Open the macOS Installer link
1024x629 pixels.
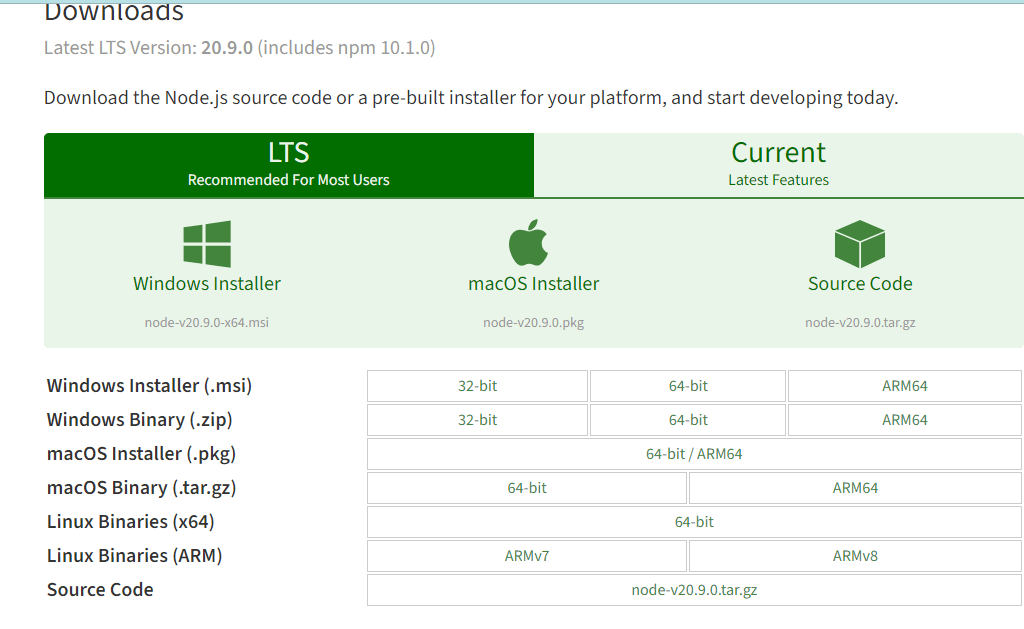534,283
